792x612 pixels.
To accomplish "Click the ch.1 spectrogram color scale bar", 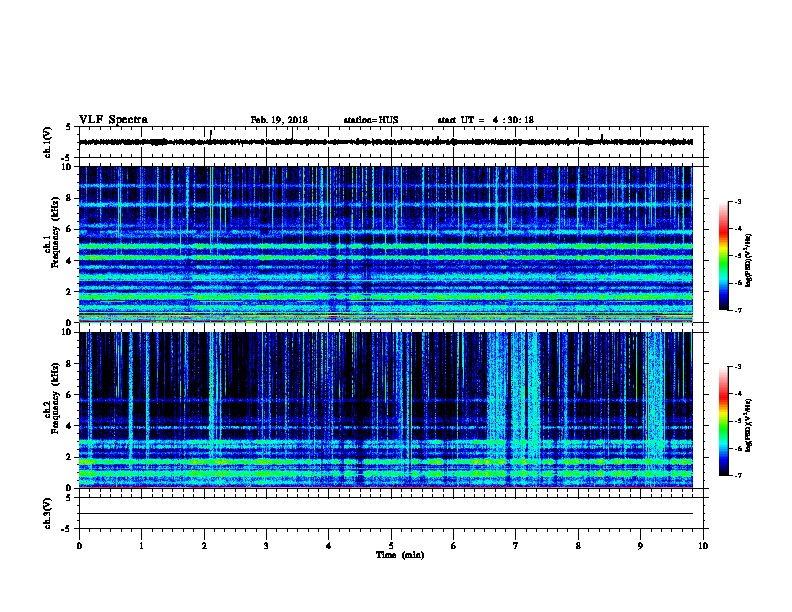I will (723, 256).
